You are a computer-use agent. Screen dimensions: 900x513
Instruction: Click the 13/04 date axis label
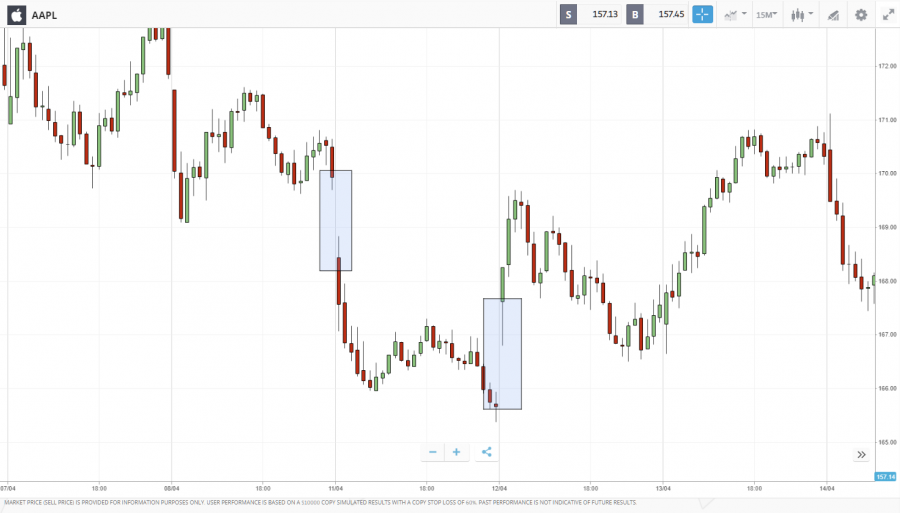click(x=663, y=488)
